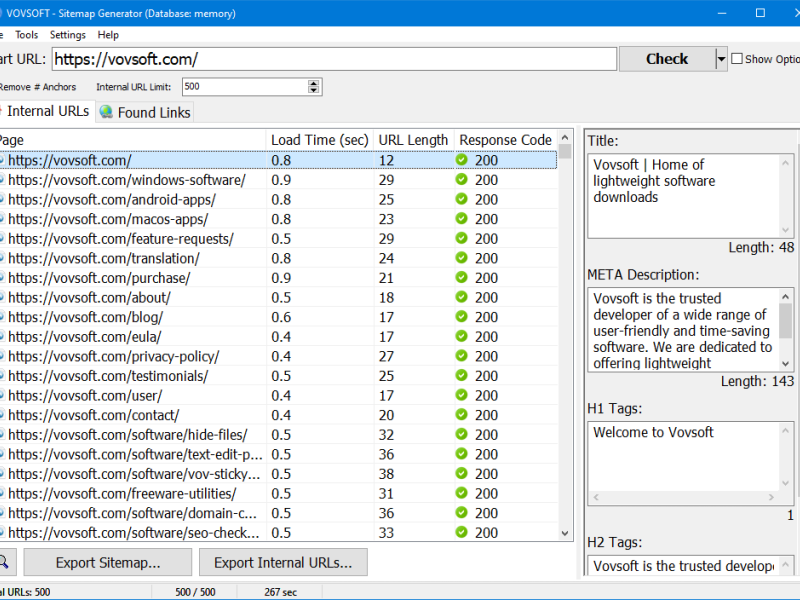
Task: Click the magnifier search button beside Export Sitemap
Action: (x=5, y=562)
